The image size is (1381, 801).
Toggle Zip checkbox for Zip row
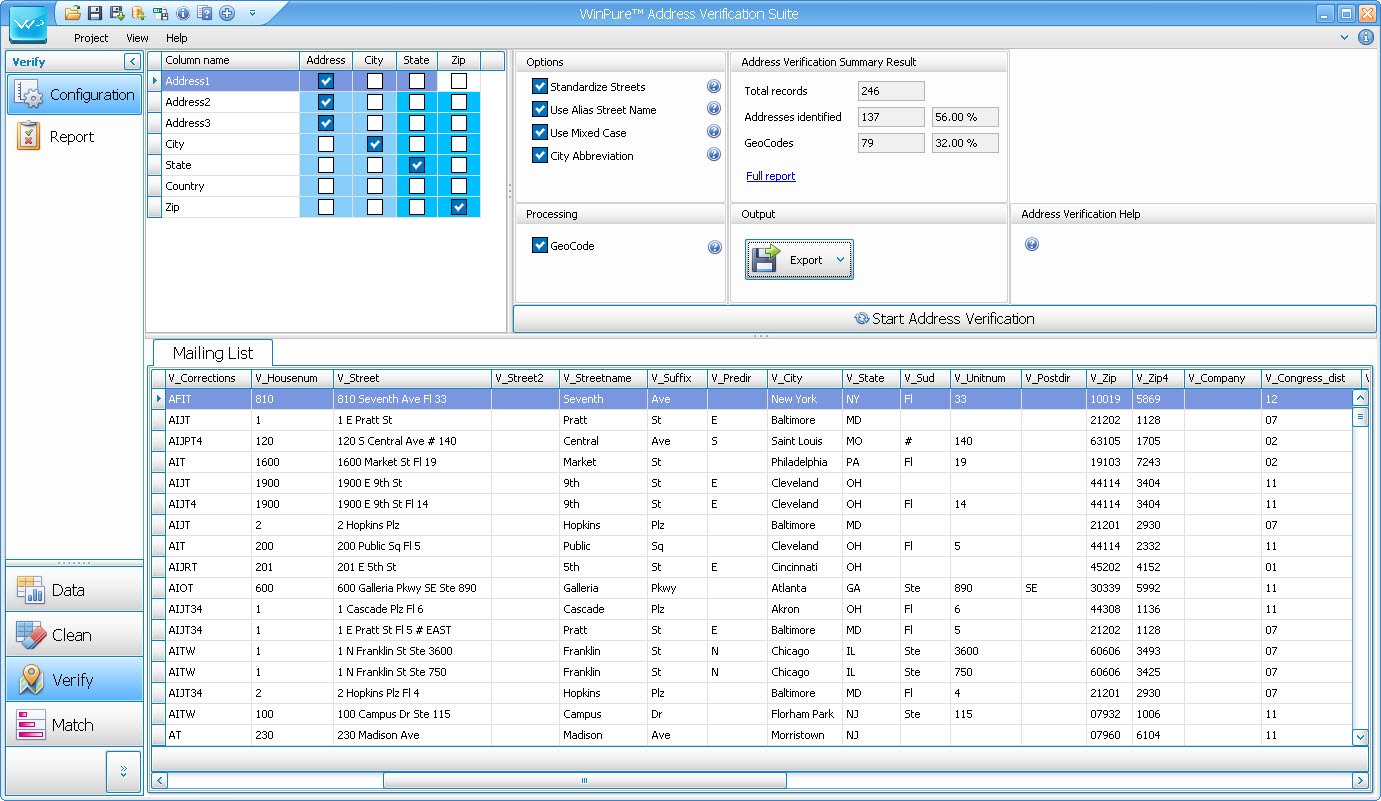click(x=459, y=207)
